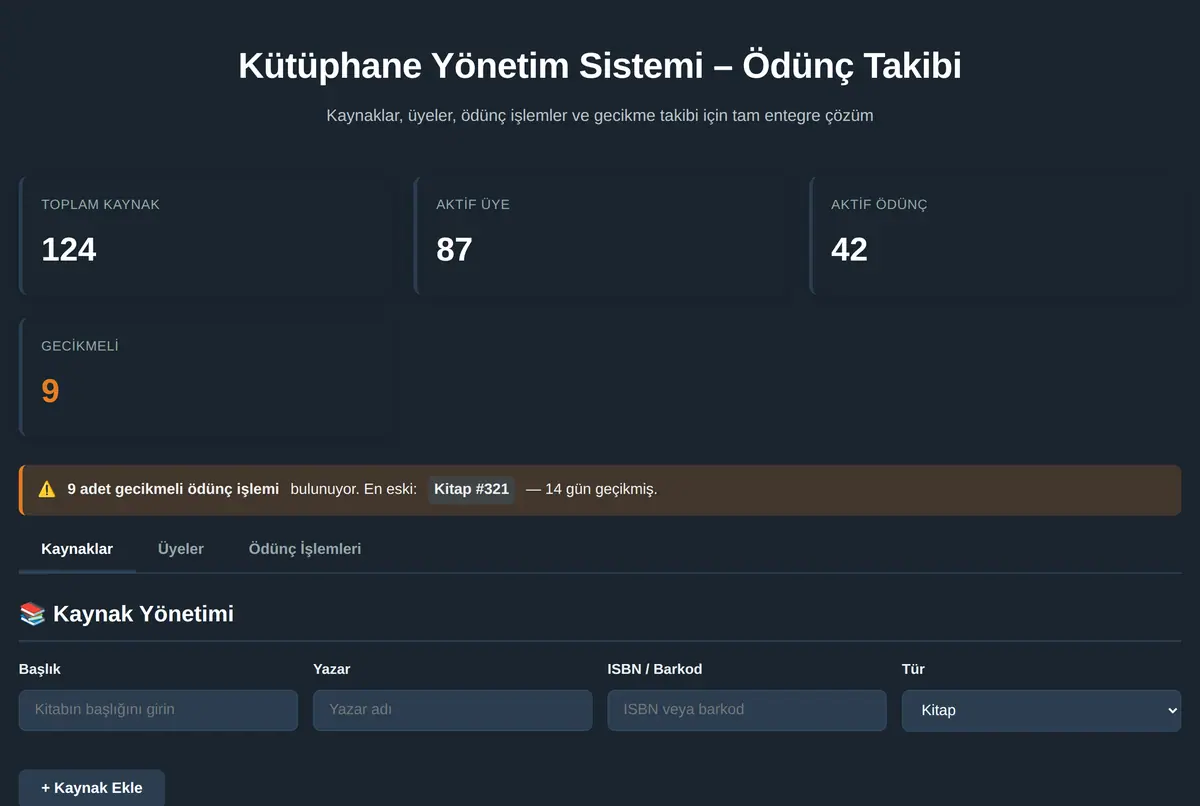Click the Kütüphane Yönetim Sistemi page title

600,67
